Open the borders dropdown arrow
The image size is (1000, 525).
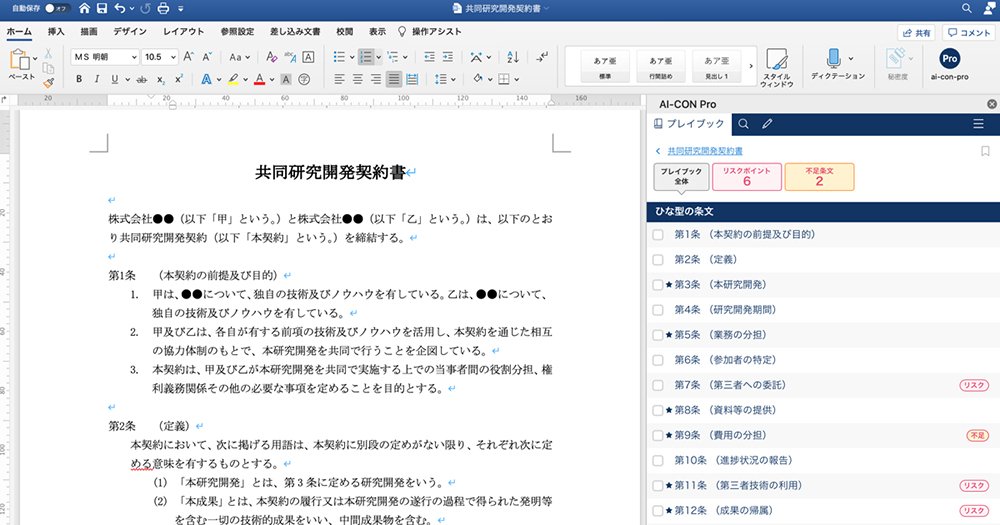[517, 80]
